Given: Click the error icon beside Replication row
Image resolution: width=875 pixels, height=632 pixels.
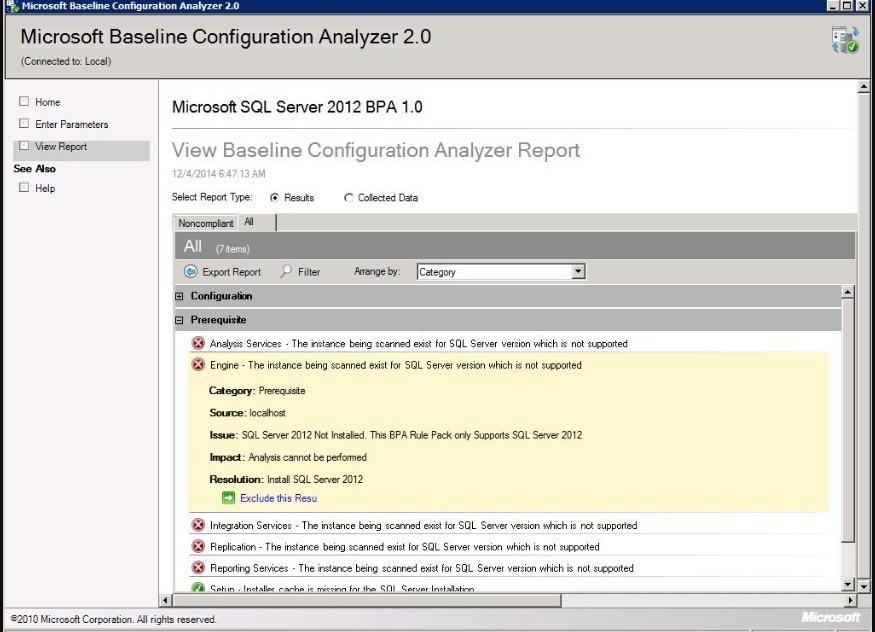Looking at the screenshot, I should [x=198, y=546].
